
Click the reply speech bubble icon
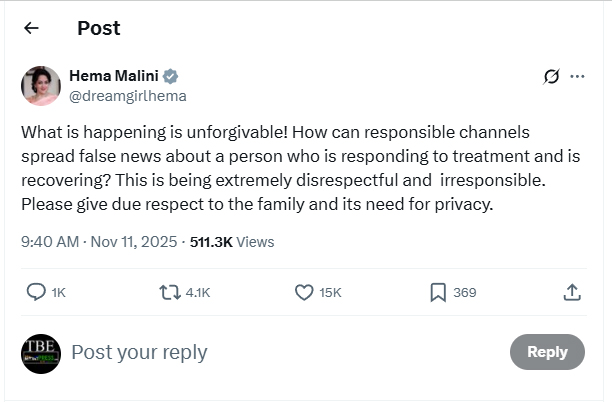36,292
